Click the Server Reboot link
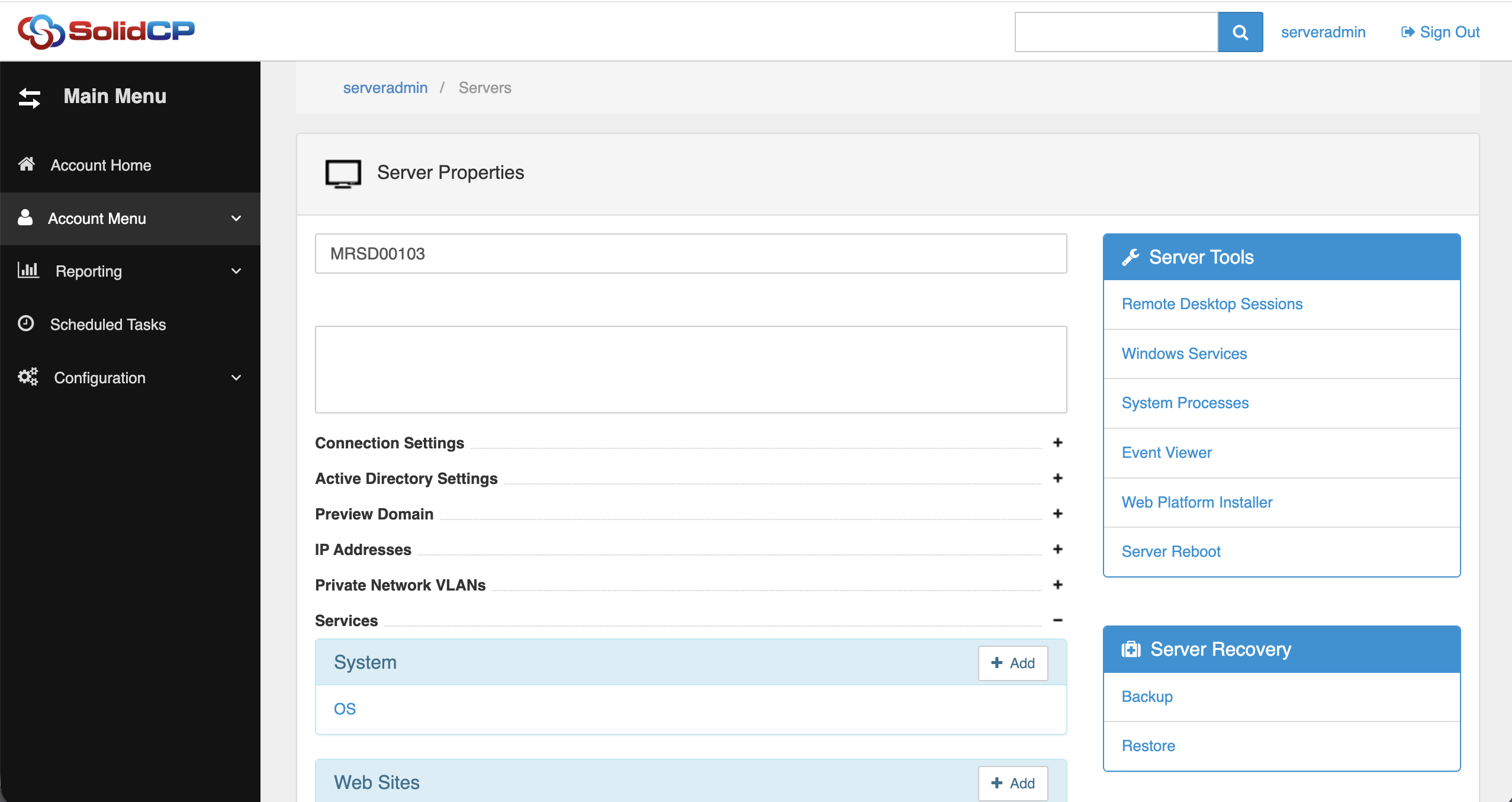The height and width of the screenshot is (802, 1512). click(x=1170, y=551)
